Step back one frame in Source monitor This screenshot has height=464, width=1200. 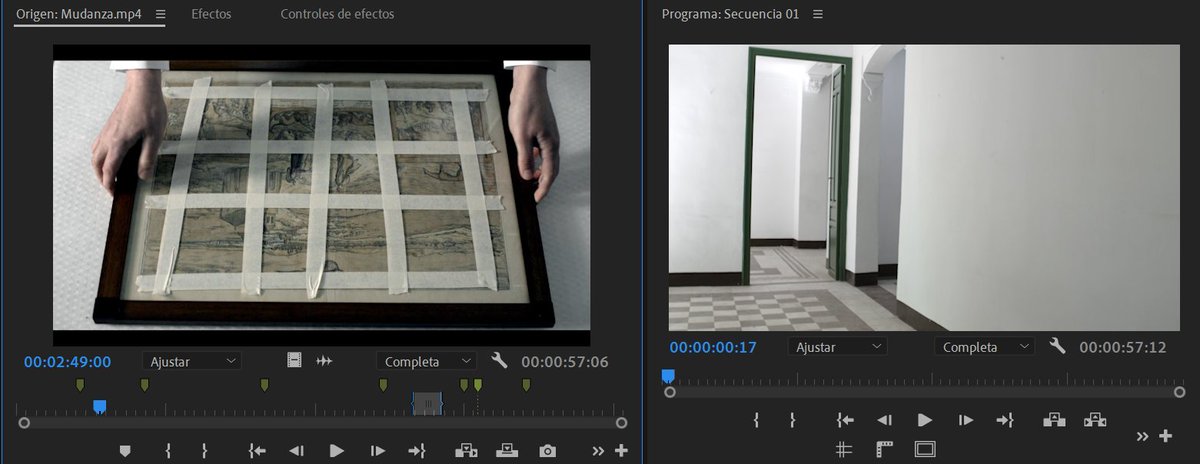click(296, 451)
